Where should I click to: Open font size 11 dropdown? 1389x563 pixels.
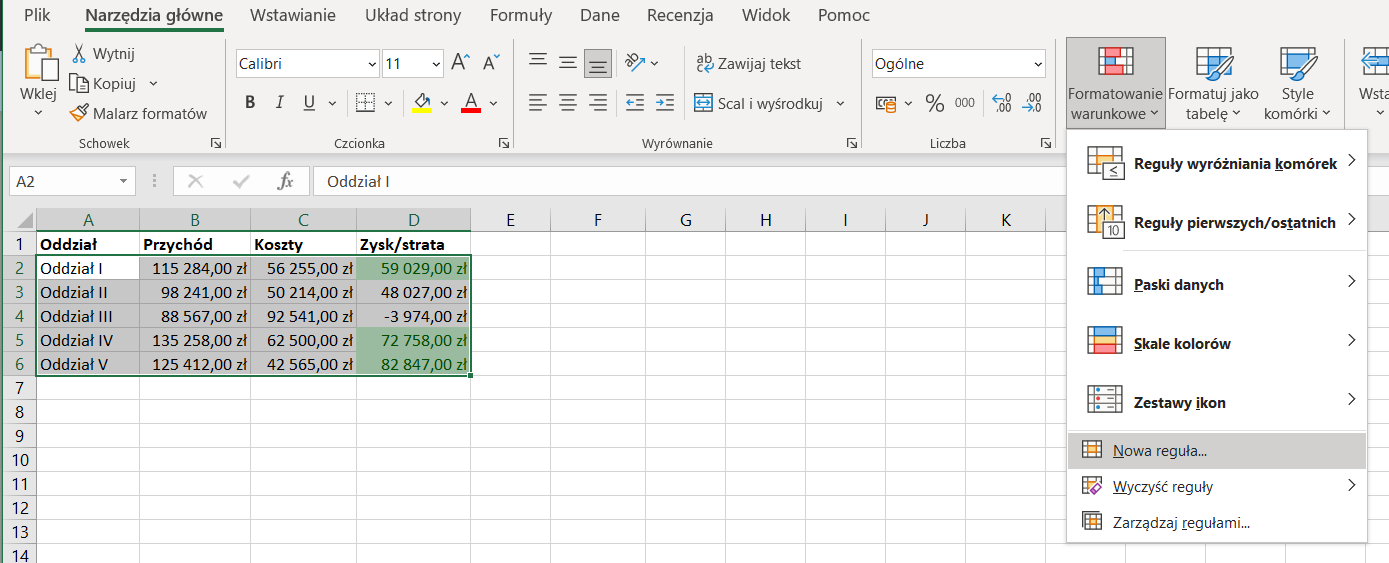[436, 64]
